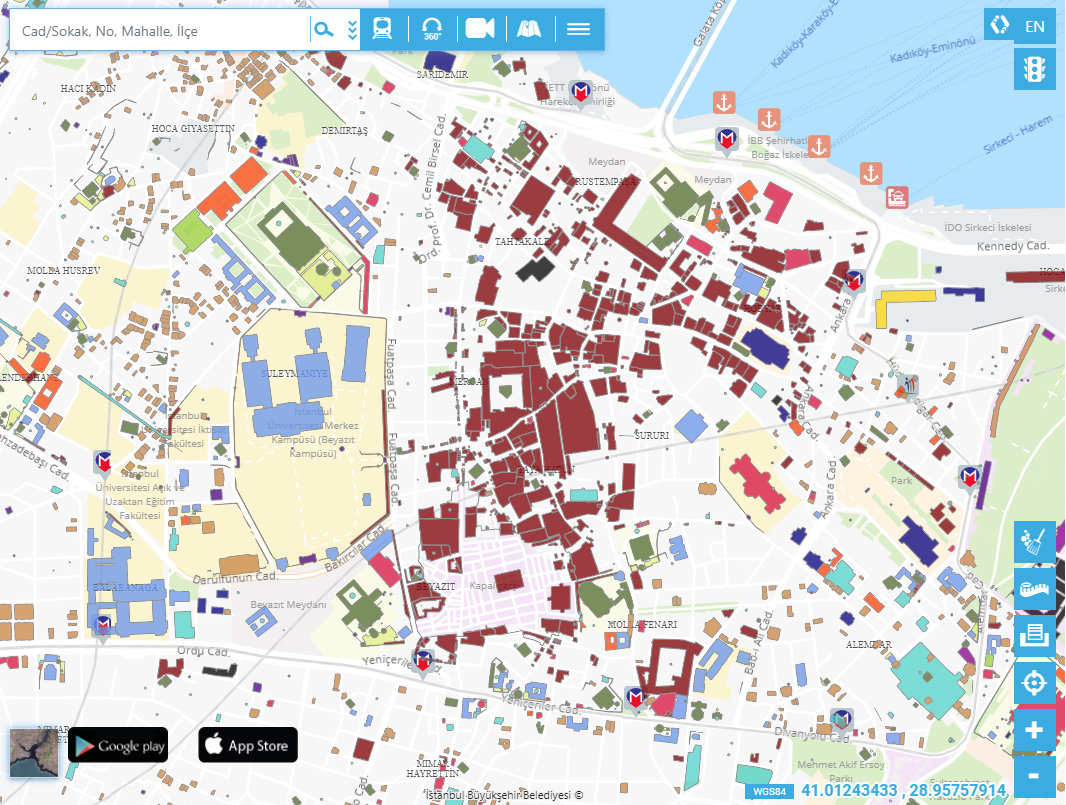The image size is (1066, 805).
Task: Click the metro marker on Yeniçeriler Cad.
Action: [635, 699]
